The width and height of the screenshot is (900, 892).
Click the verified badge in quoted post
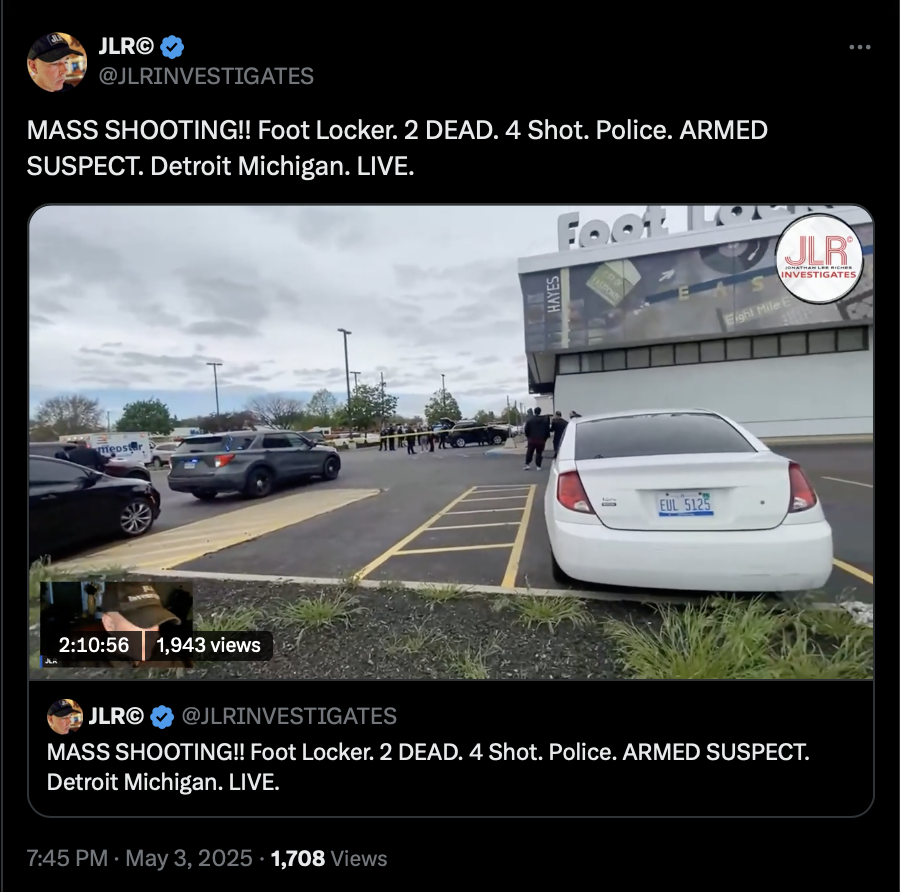(x=162, y=716)
